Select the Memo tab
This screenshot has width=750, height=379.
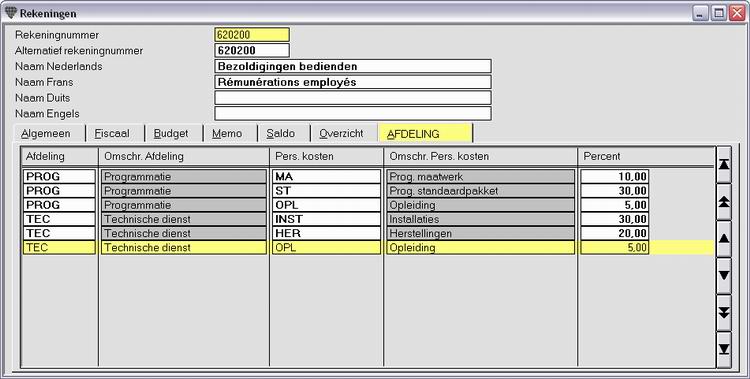pos(227,134)
